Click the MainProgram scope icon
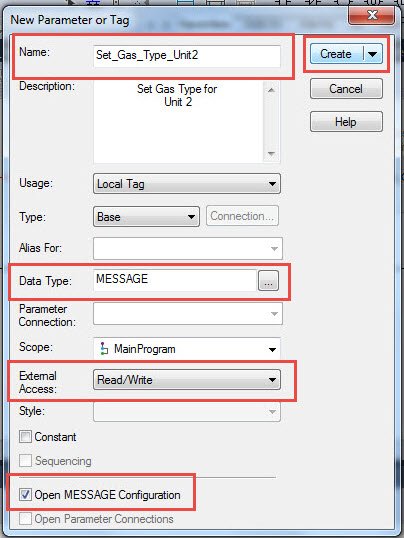 point(104,349)
